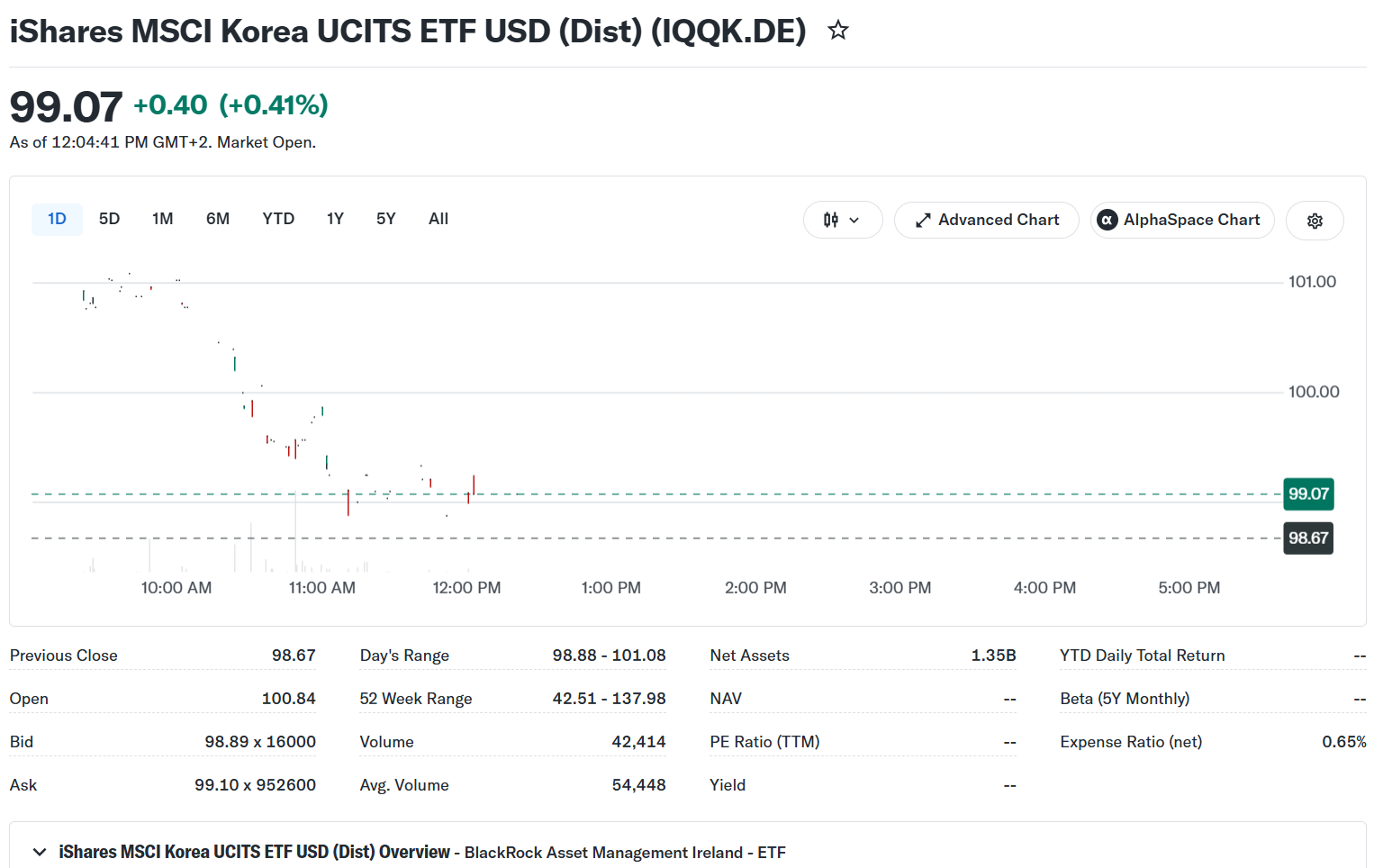Screen dimensions: 1383x868
Task: Switch chart to 6M range
Action: (218, 219)
